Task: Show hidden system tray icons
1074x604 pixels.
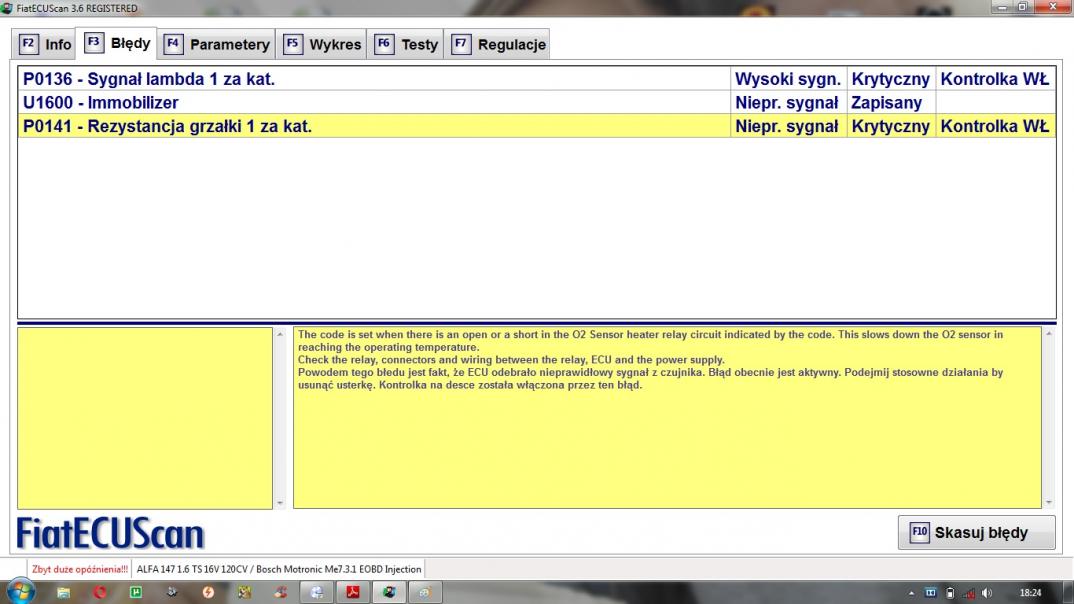Action: coord(912,593)
